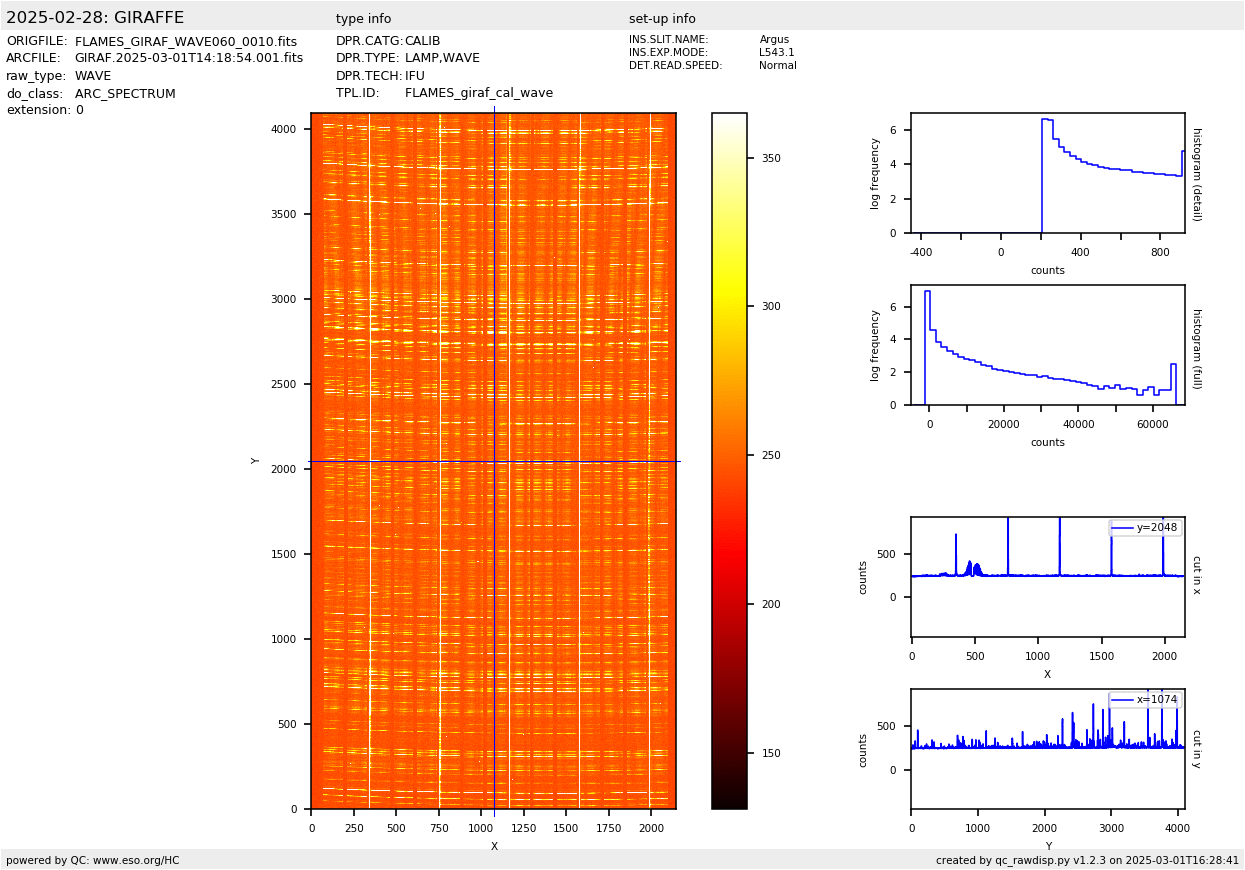Click the colorbar's 200 tick label
Image resolution: width=1245 pixels, height=870 pixels.
pos(771,604)
